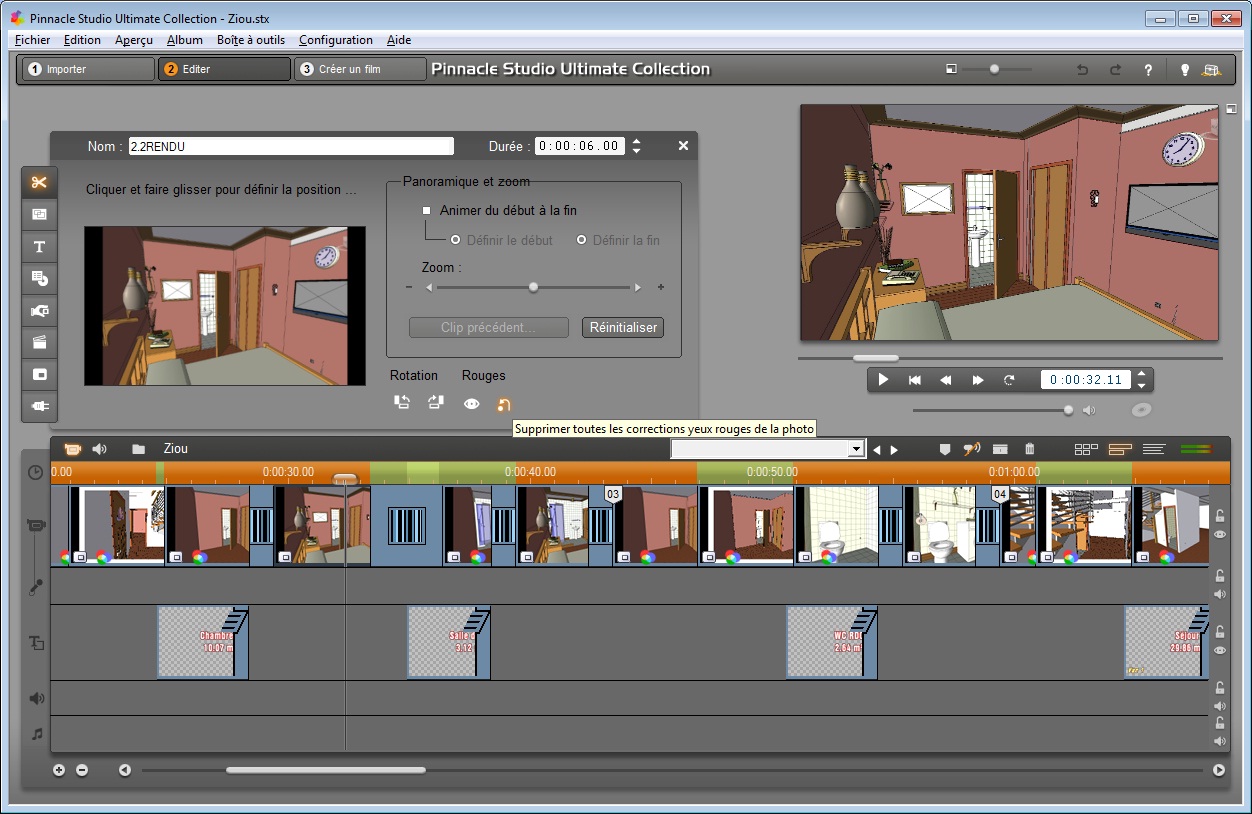This screenshot has width=1252, height=814.
Task: Click the loop playback icon
Action: tap(1009, 380)
